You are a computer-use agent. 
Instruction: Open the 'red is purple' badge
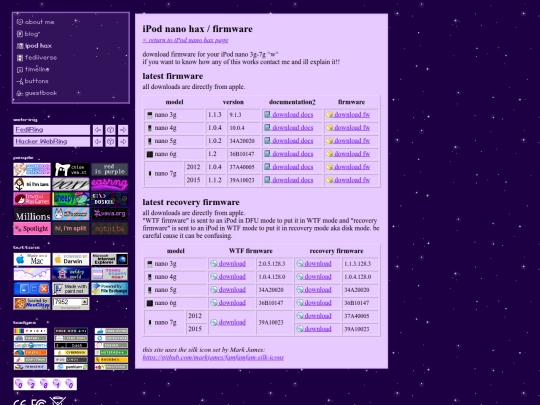110,169
